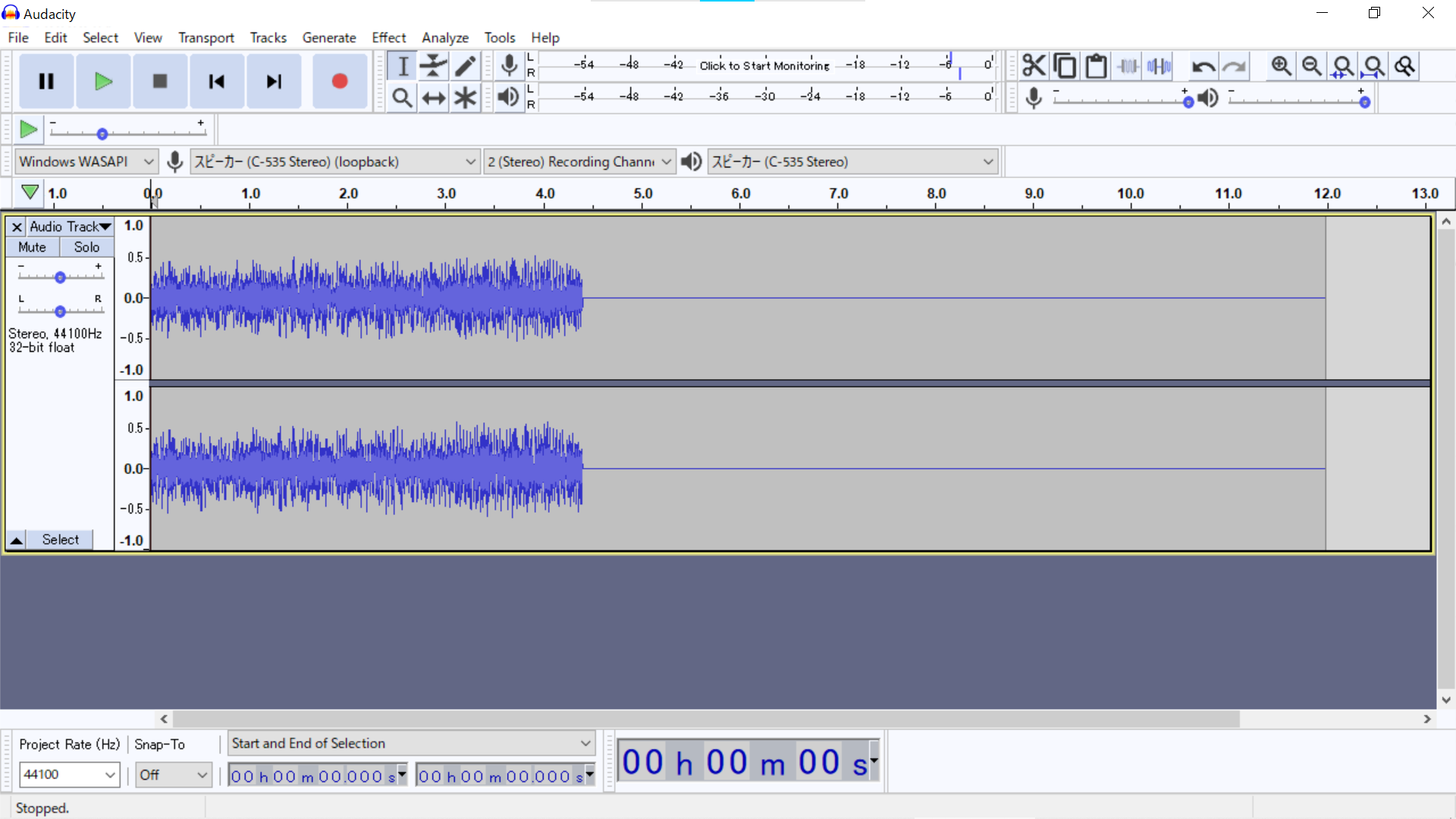The image size is (1456, 819).
Task: Open the Snap-To Off dropdown
Action: 174,774
